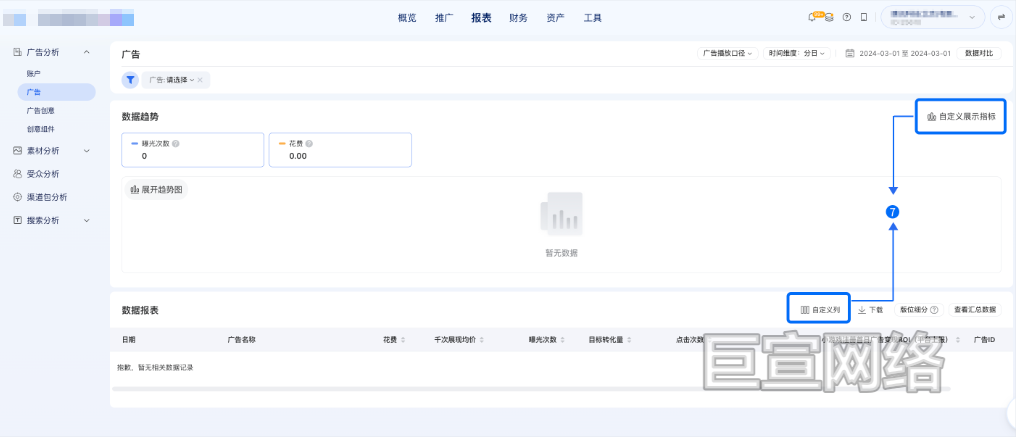Viewport: 1017px width, 440px height.
Task: Go to 资产 top navigation tab
Action: point(555,18)
